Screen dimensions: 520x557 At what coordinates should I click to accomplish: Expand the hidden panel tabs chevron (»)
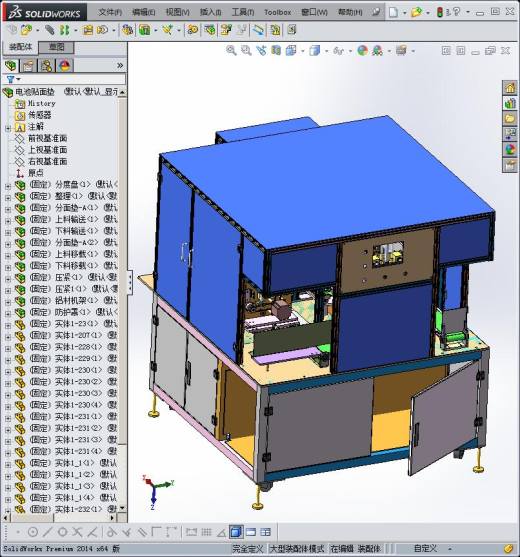point(120,65)
